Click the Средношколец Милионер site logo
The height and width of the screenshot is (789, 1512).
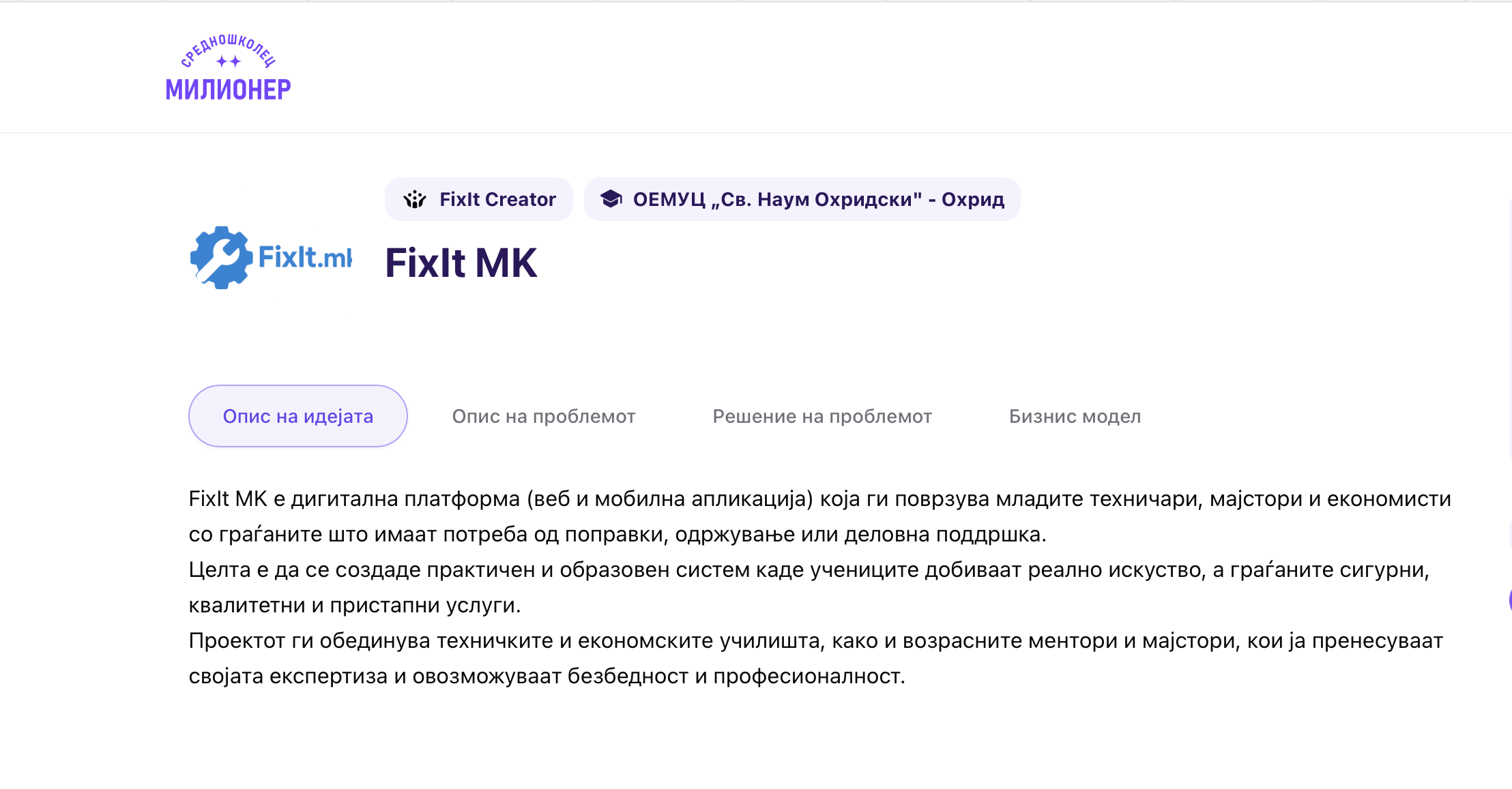228,69
